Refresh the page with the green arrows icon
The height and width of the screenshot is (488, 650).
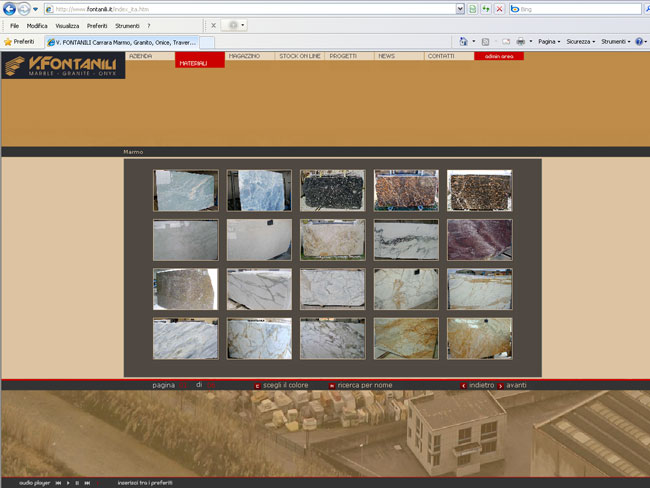click(x=486, y=9)
